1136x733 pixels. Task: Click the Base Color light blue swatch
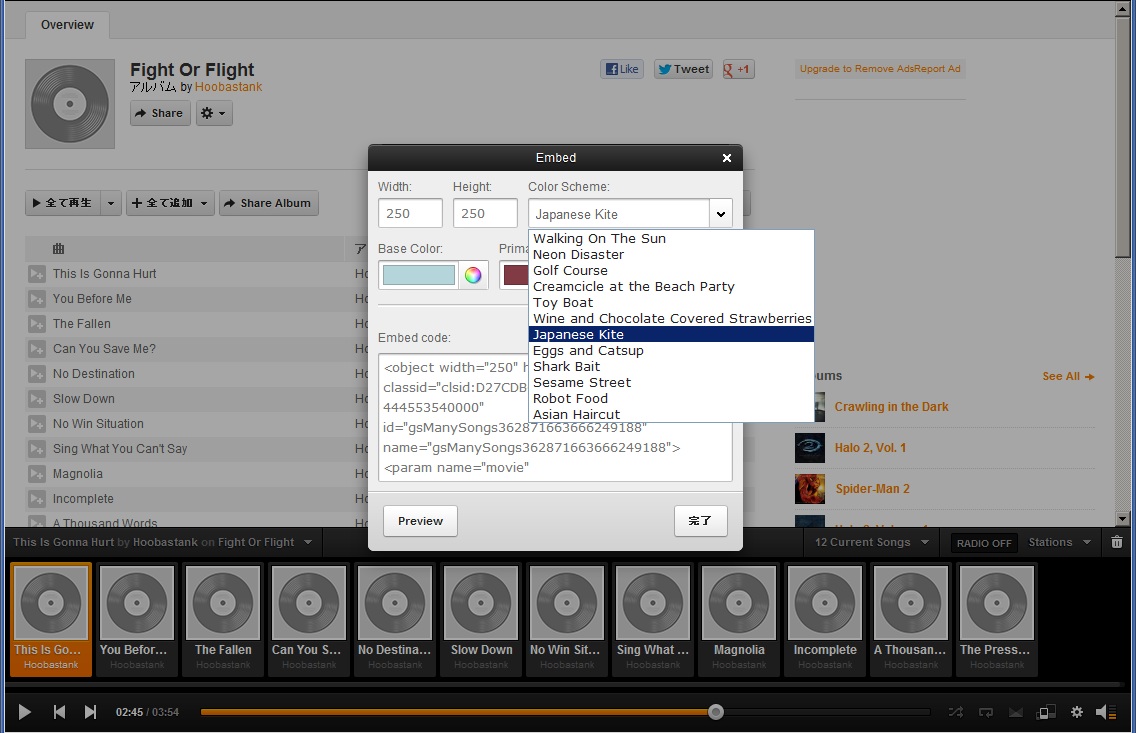click(419, 275)
